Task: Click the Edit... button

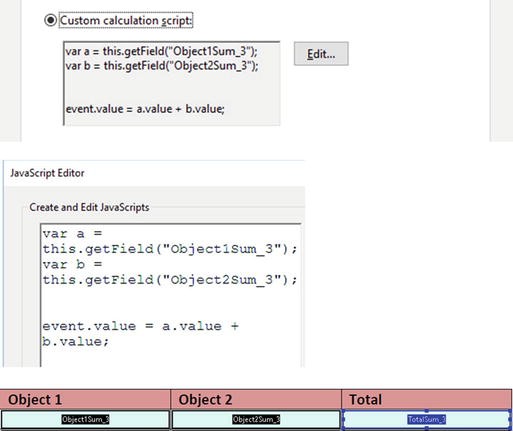Action: coord(321,54)
